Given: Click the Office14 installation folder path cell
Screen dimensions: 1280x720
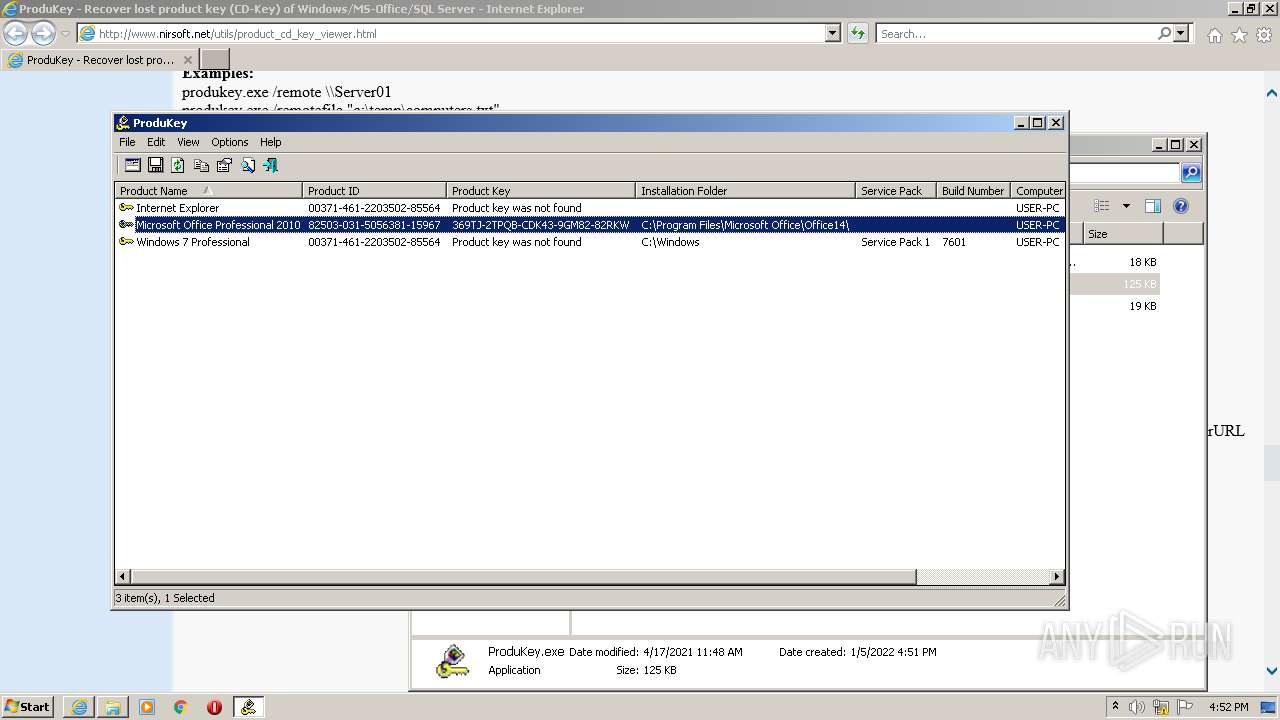Looking at the screenshot, I should pyautogui.click(x=745, y=225).
